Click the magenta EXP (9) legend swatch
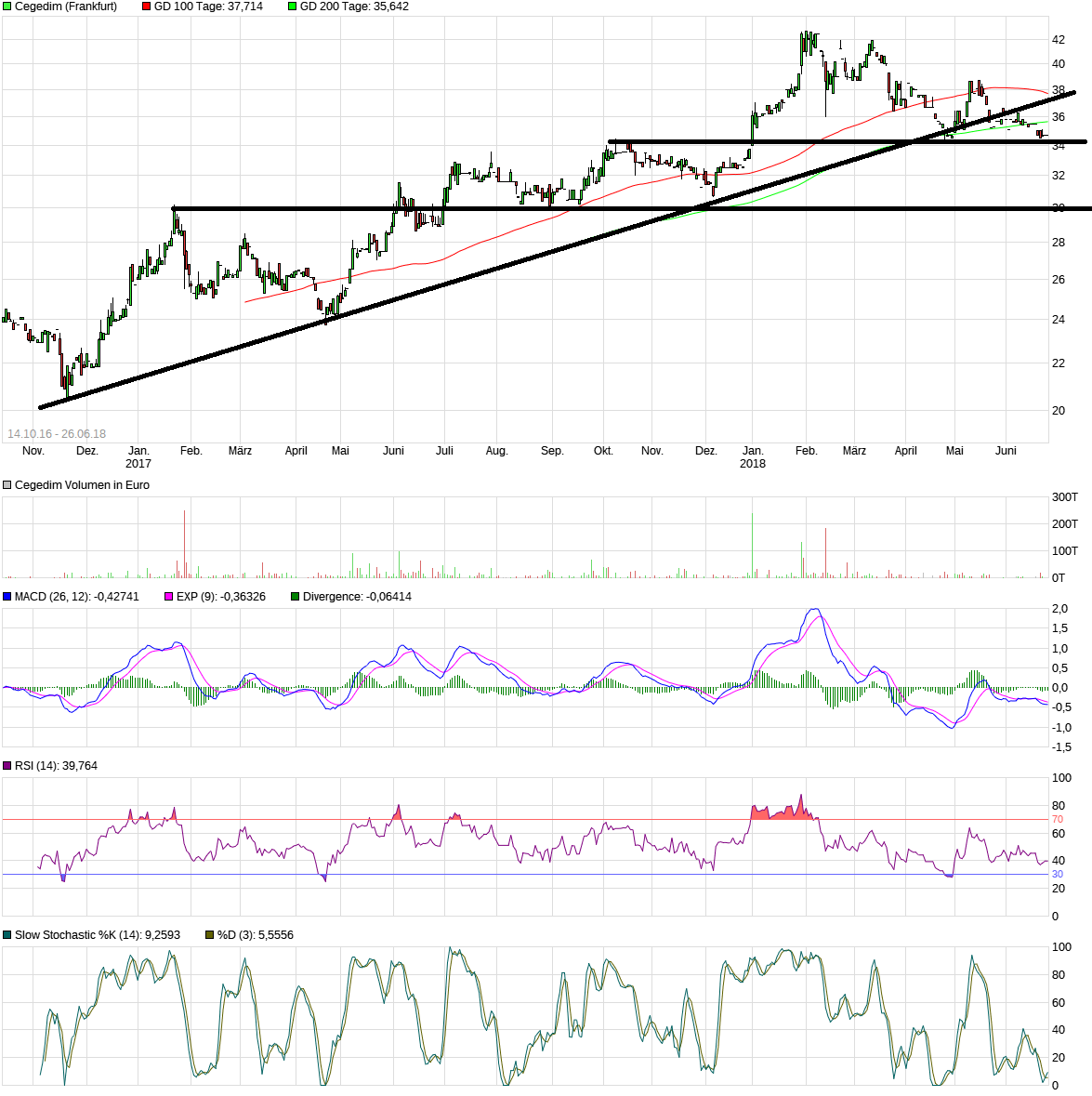This screenshot has width=1092, height=1096. coord(168,597)
